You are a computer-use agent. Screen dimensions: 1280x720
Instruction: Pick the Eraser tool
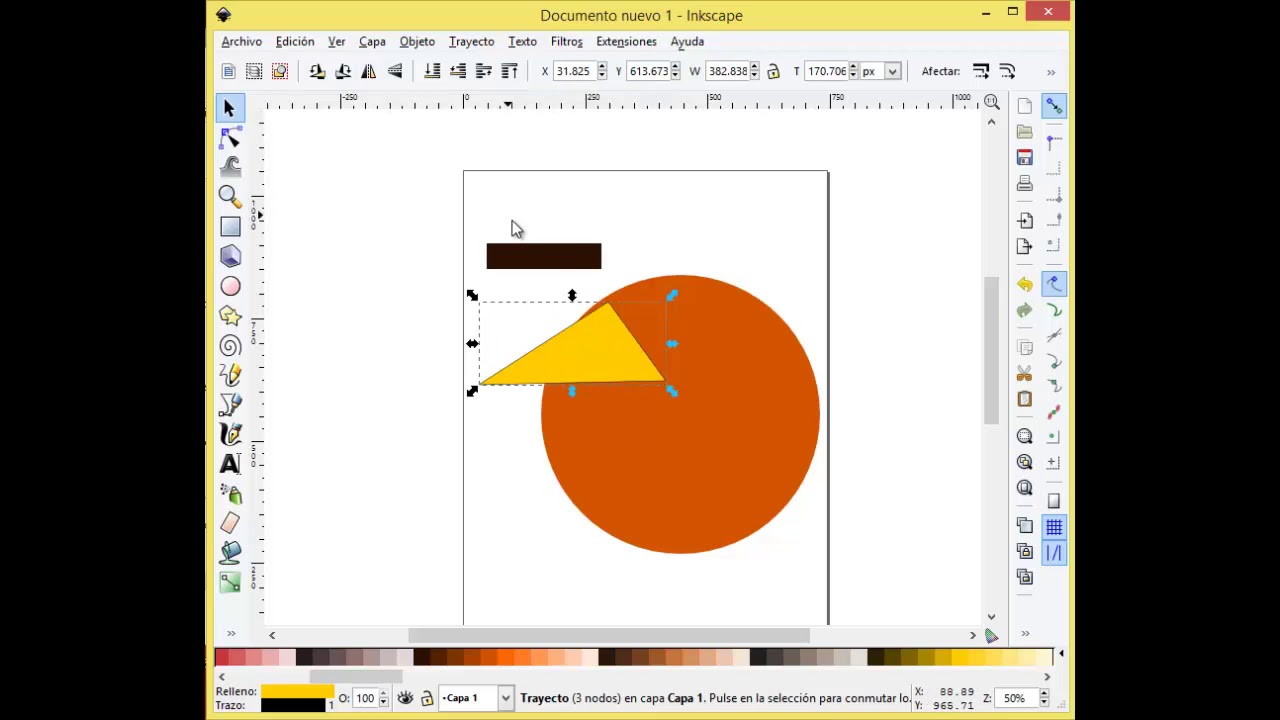tap(230, 523)
